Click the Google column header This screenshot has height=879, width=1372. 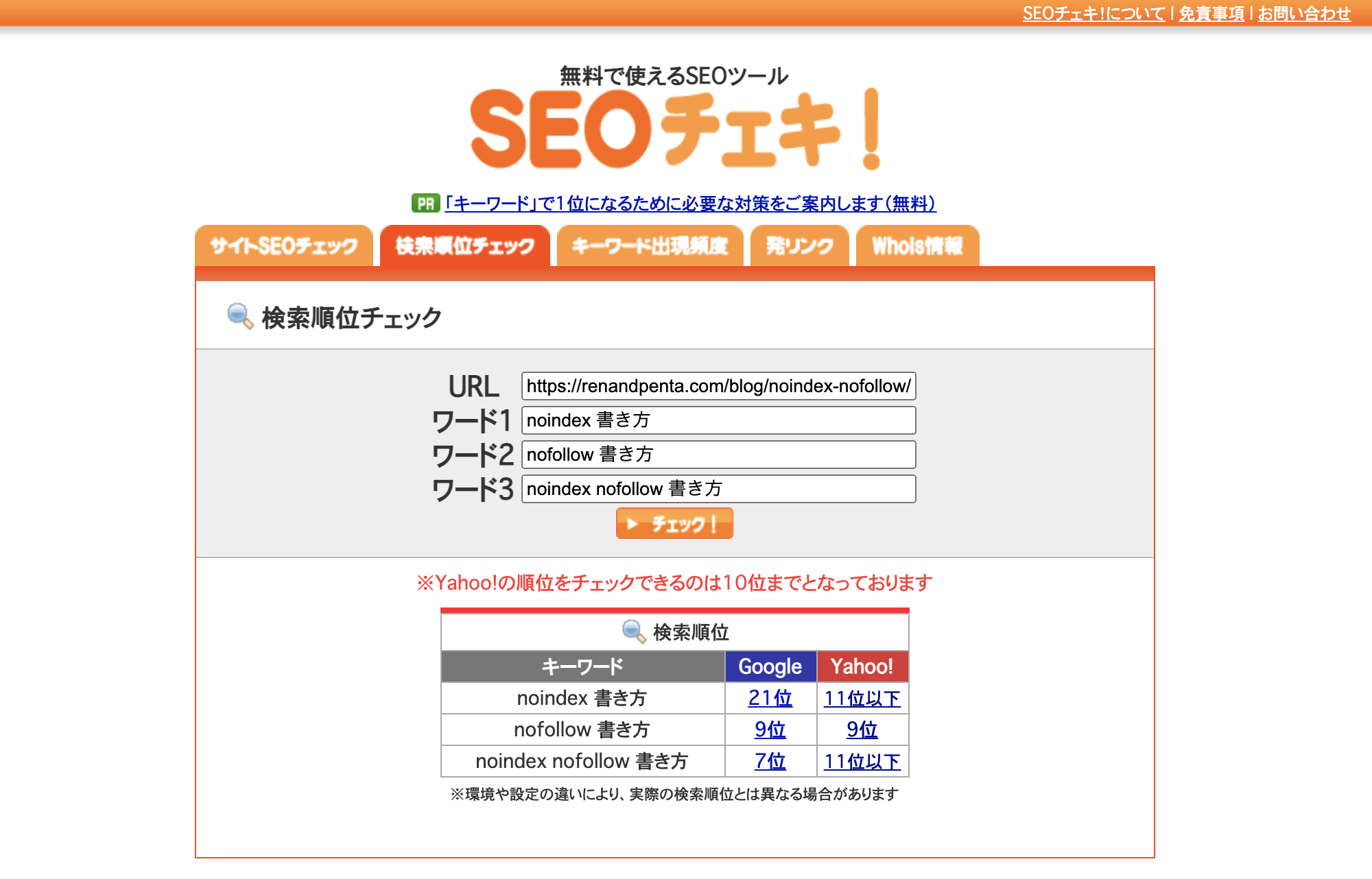tap(770, 666)
